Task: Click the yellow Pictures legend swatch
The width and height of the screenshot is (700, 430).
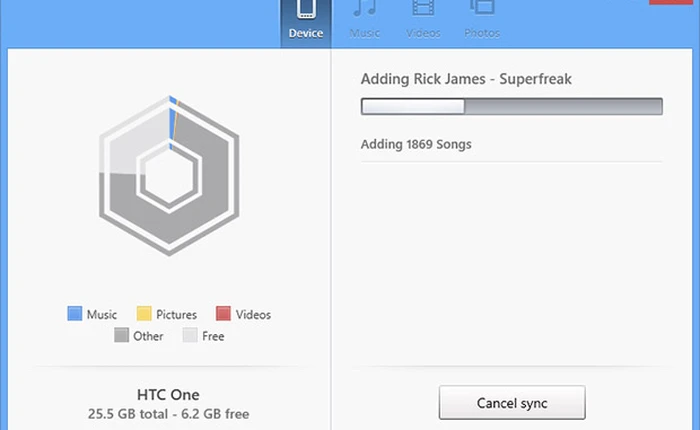Action: (143, 314)
